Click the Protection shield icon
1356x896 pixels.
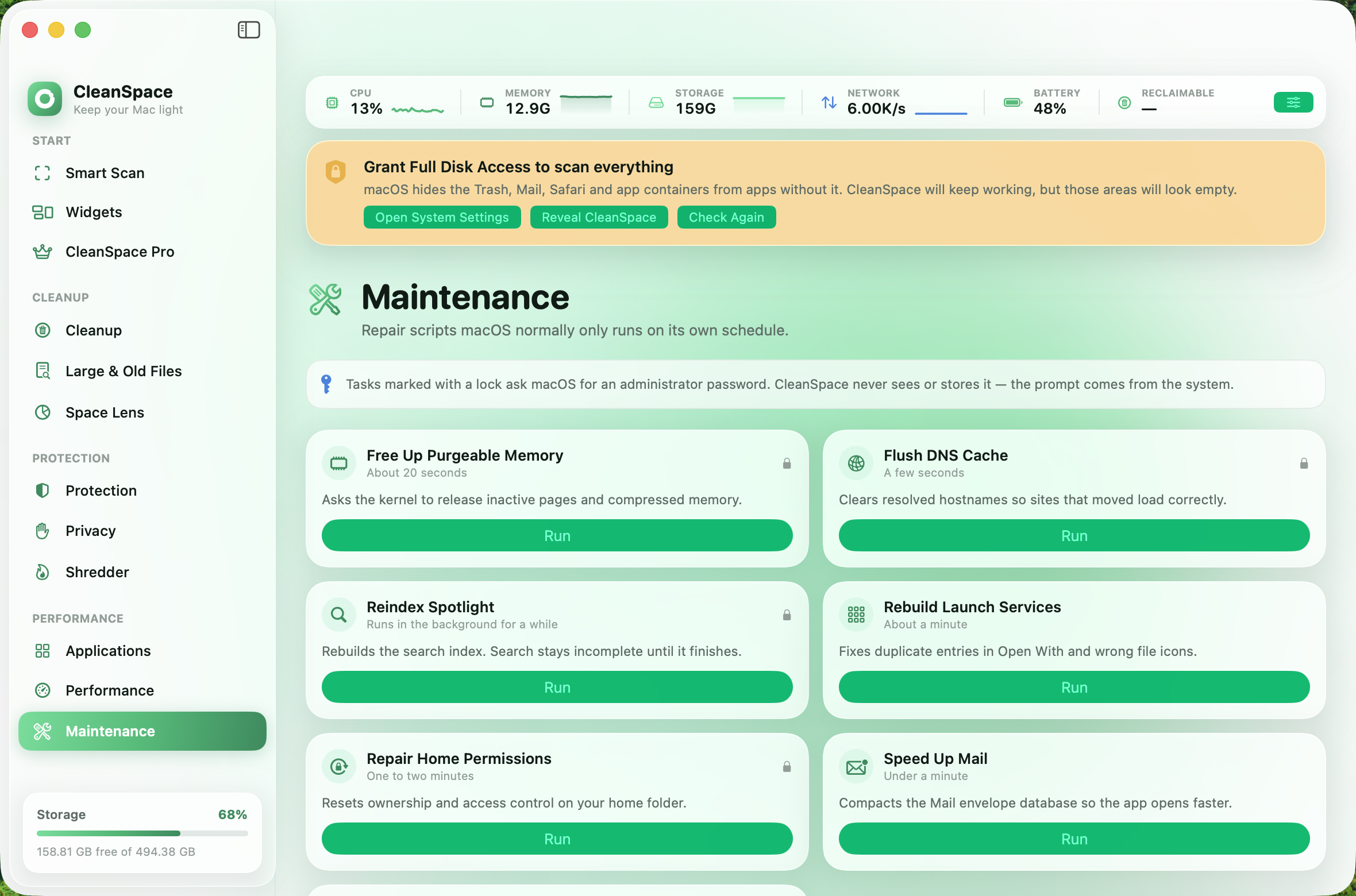[43, 491]
